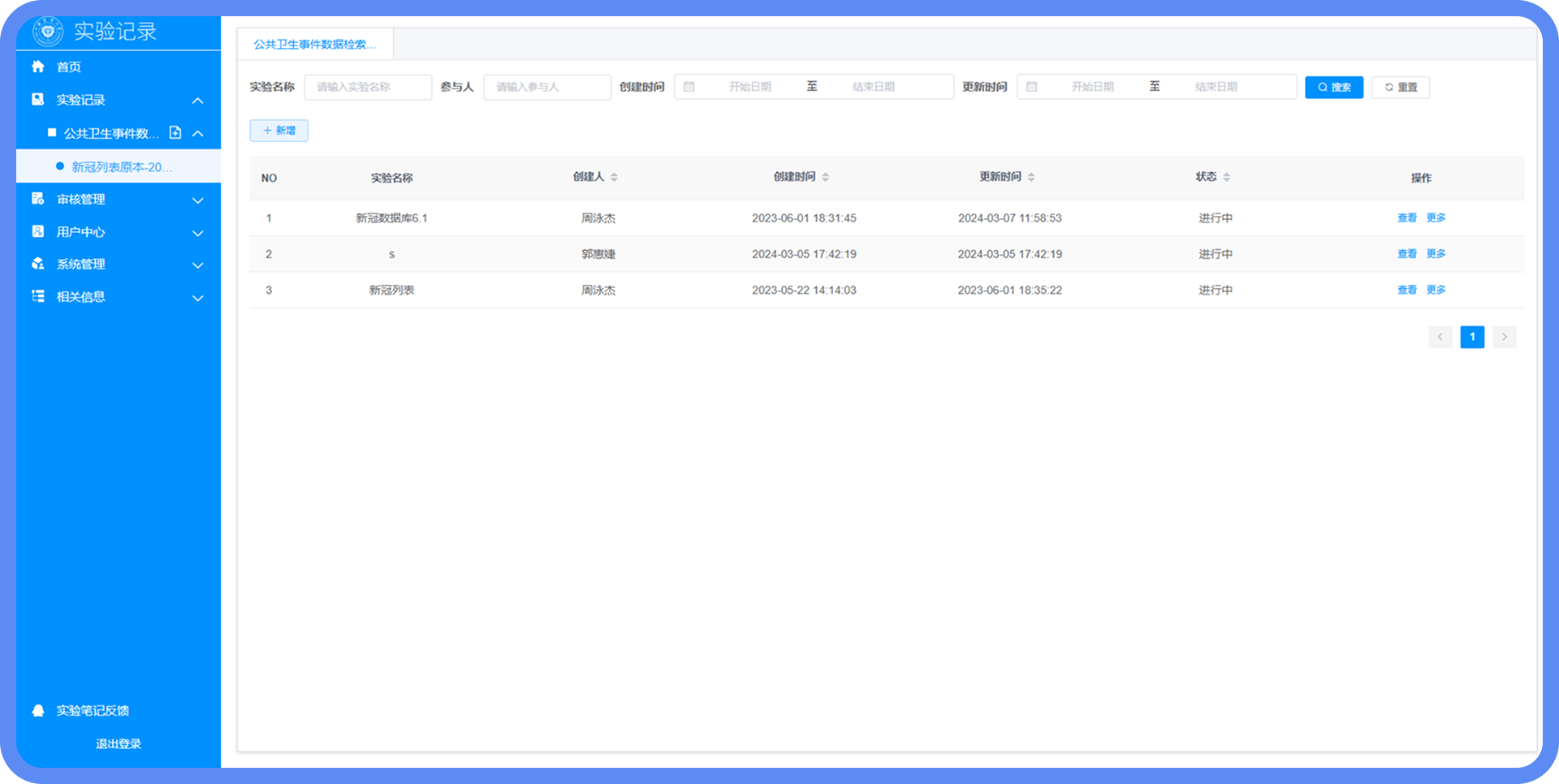Collapse the 实验记录 sidebar menu

[x=197, y=101]
